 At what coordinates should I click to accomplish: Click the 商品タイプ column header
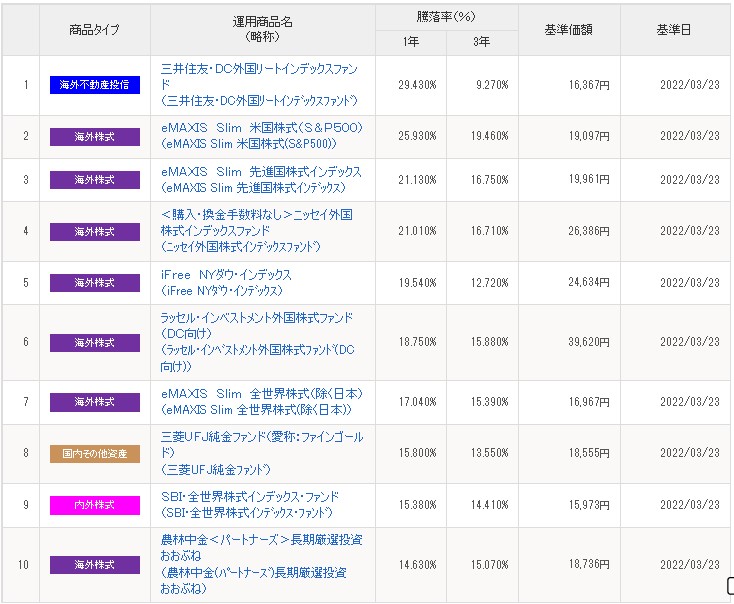(95, 30)
